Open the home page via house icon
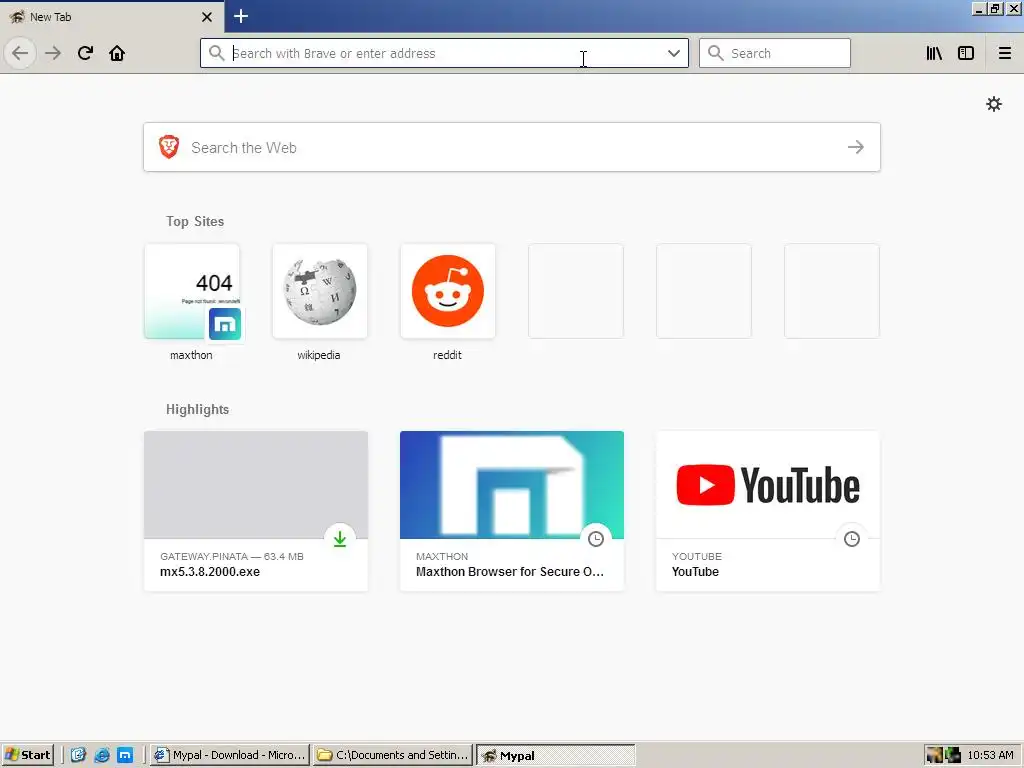This screenshot has height=768, width=1024. [x=117, y=53]
